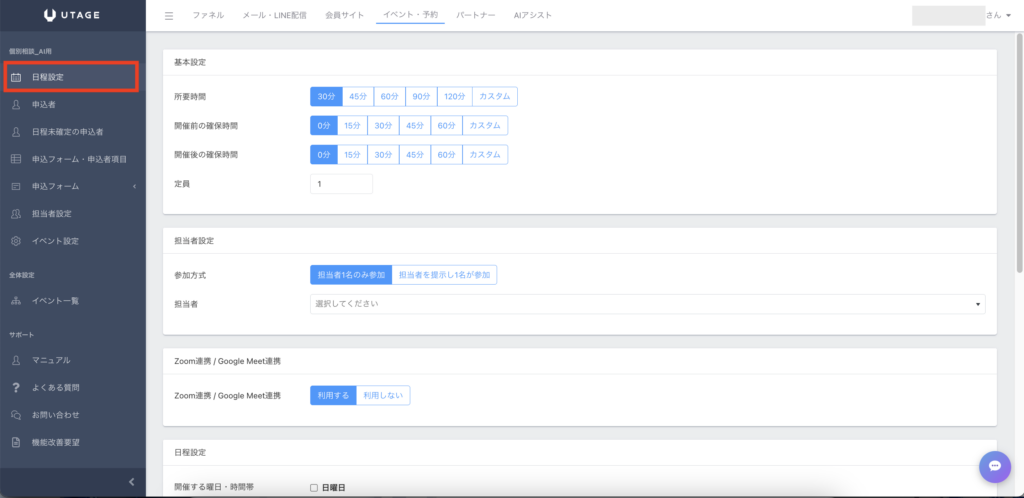This screenshot has height=498, width=1024.
Task: Select 担当者1名のみ参加 participation mode
Action: point(351,275)
